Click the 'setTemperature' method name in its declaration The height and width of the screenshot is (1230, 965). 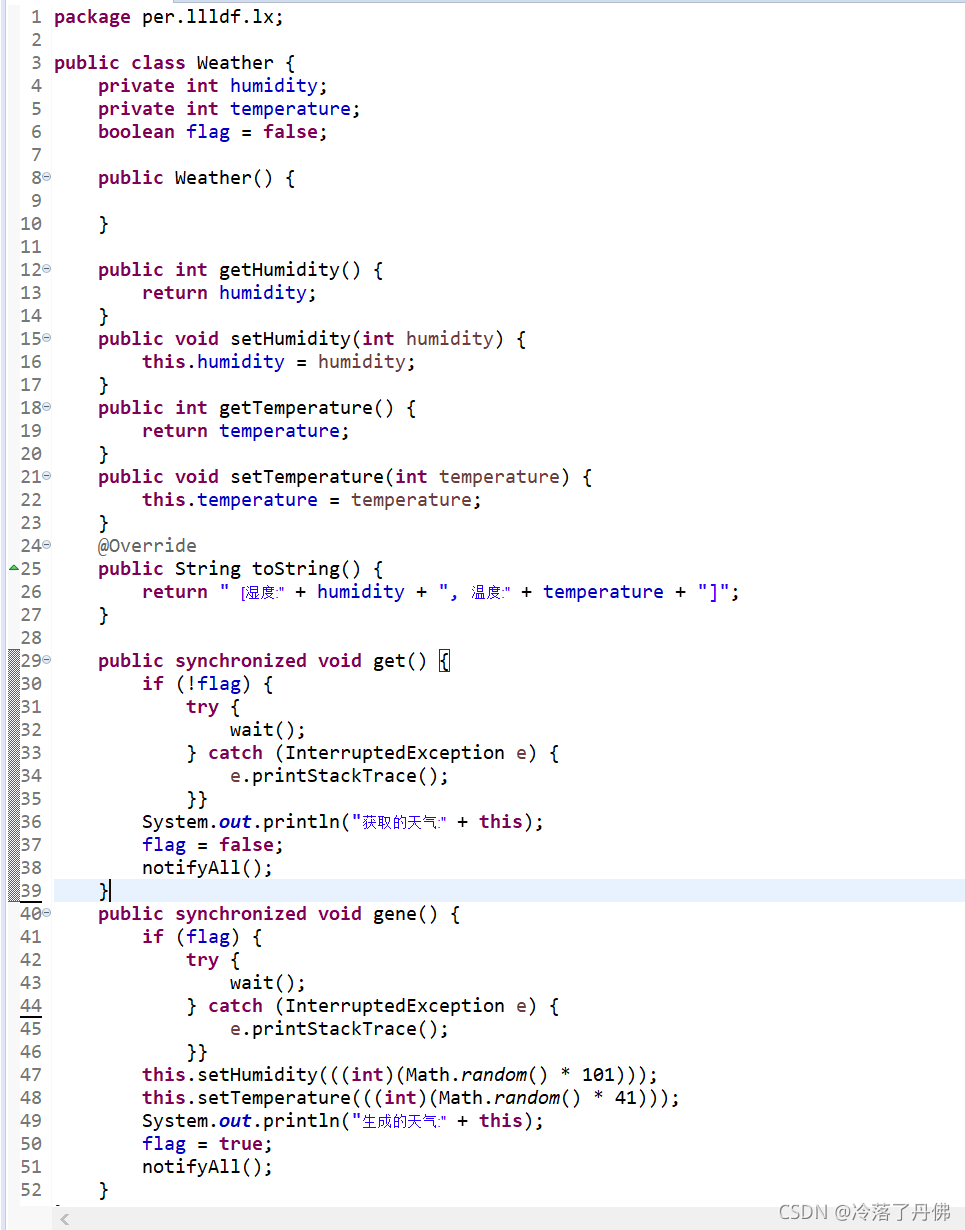pos(307,477)
